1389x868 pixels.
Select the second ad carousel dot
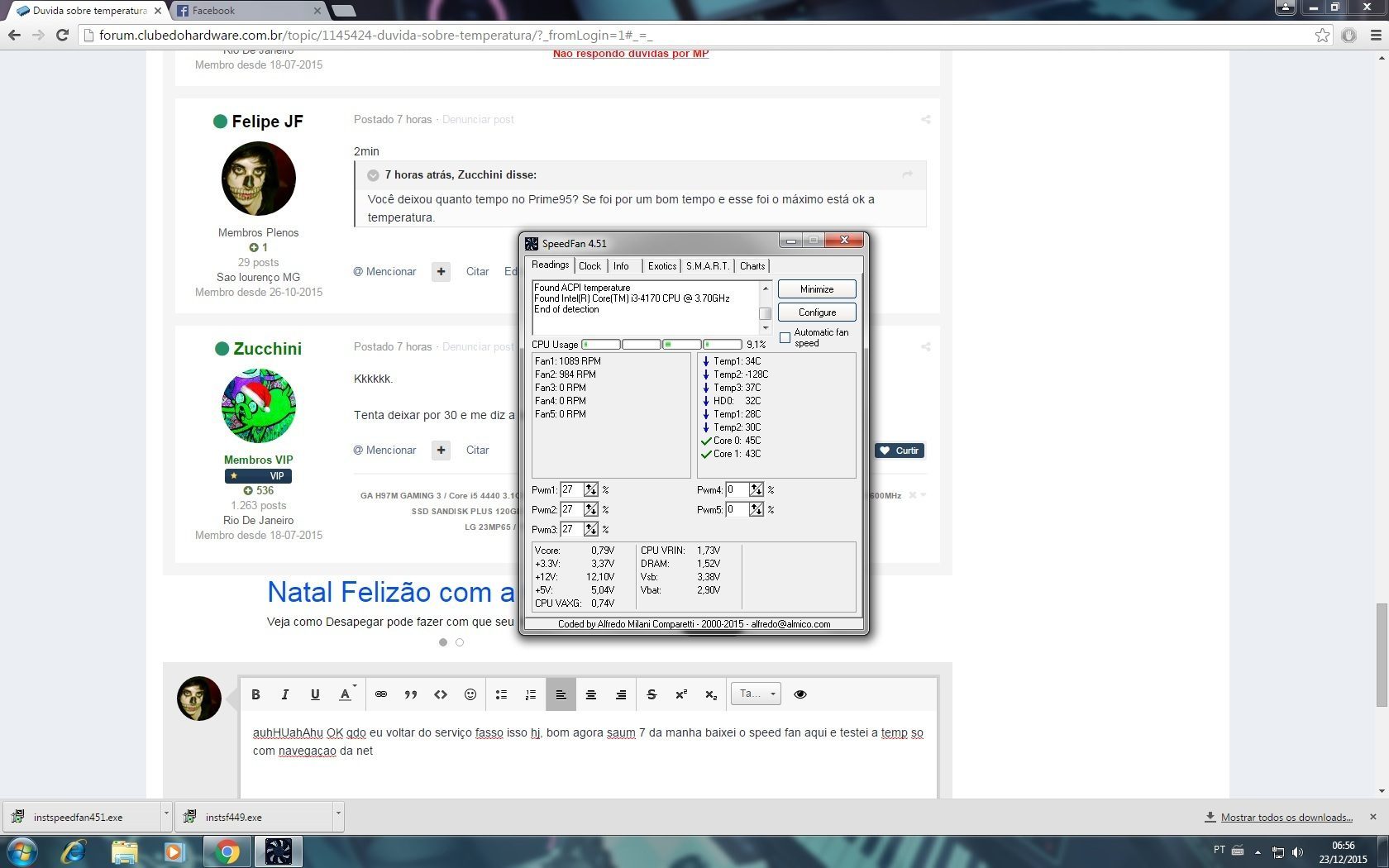460,642
